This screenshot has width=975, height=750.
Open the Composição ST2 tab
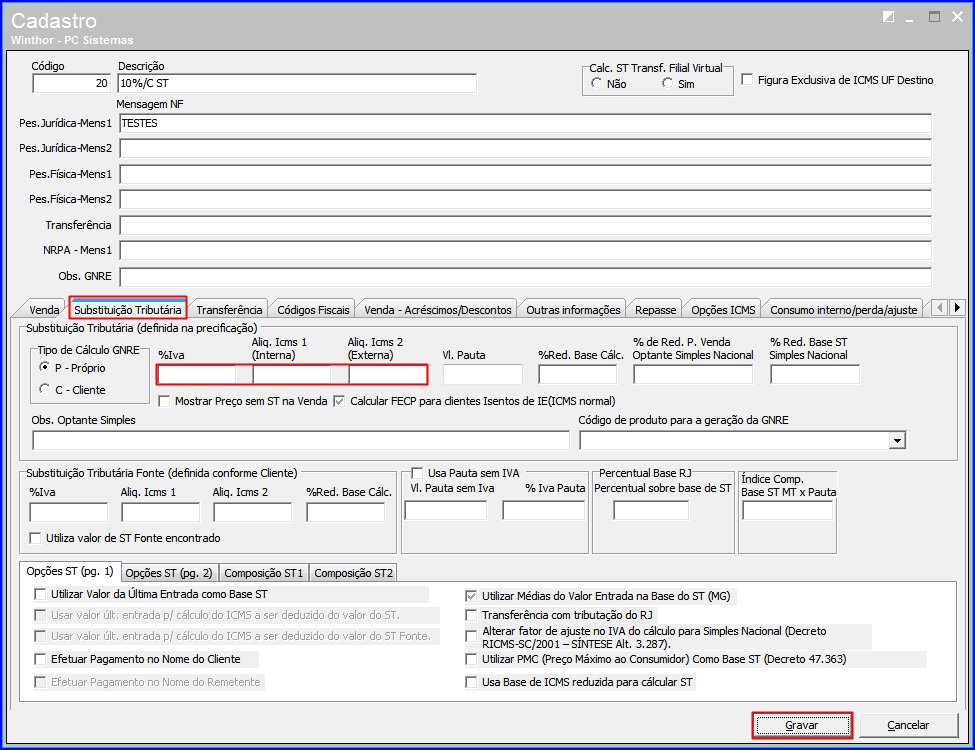coord(353,573)
